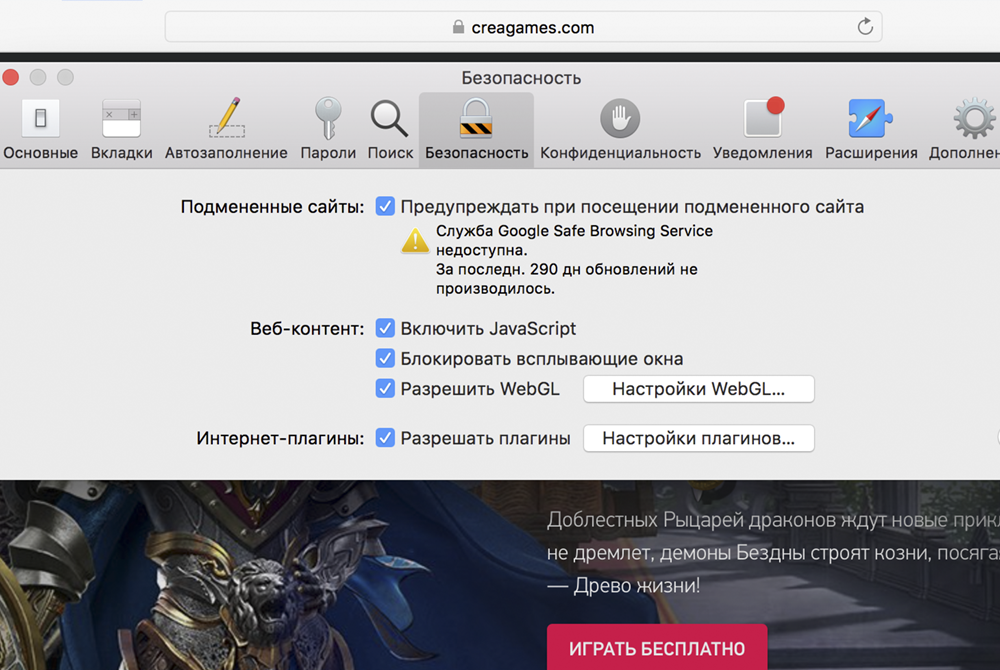1000x670 pixels.
Task: Reload the page with the refresh icon
Action: coord(865,27)
